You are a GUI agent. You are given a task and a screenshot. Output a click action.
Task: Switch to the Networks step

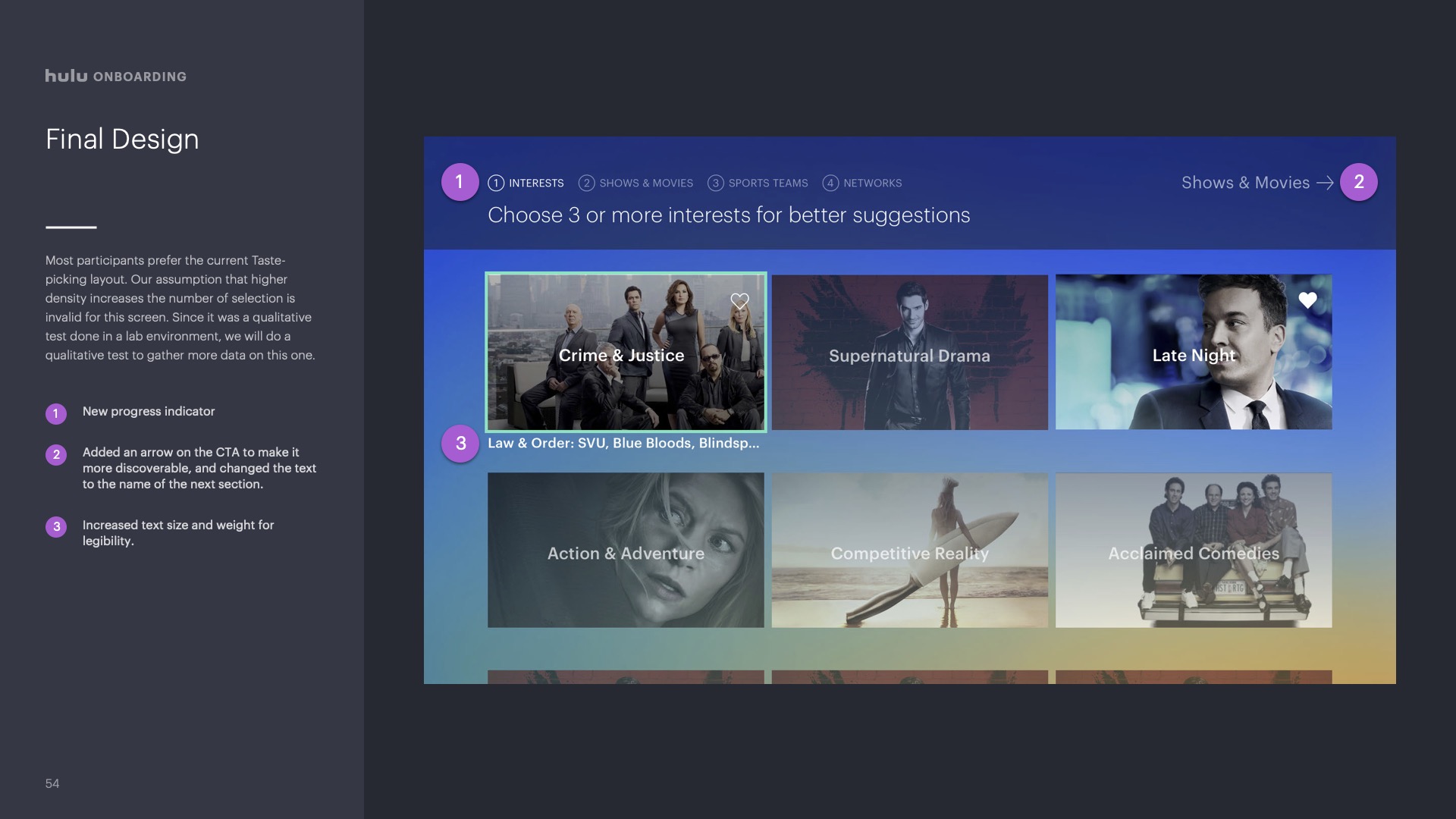(x=862, y=183)
